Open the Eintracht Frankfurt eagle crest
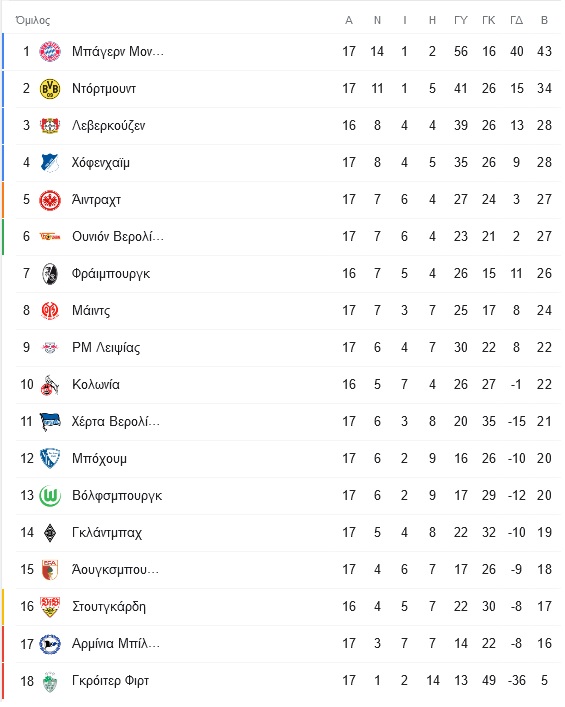565x707 pixels. coord(50,200)
